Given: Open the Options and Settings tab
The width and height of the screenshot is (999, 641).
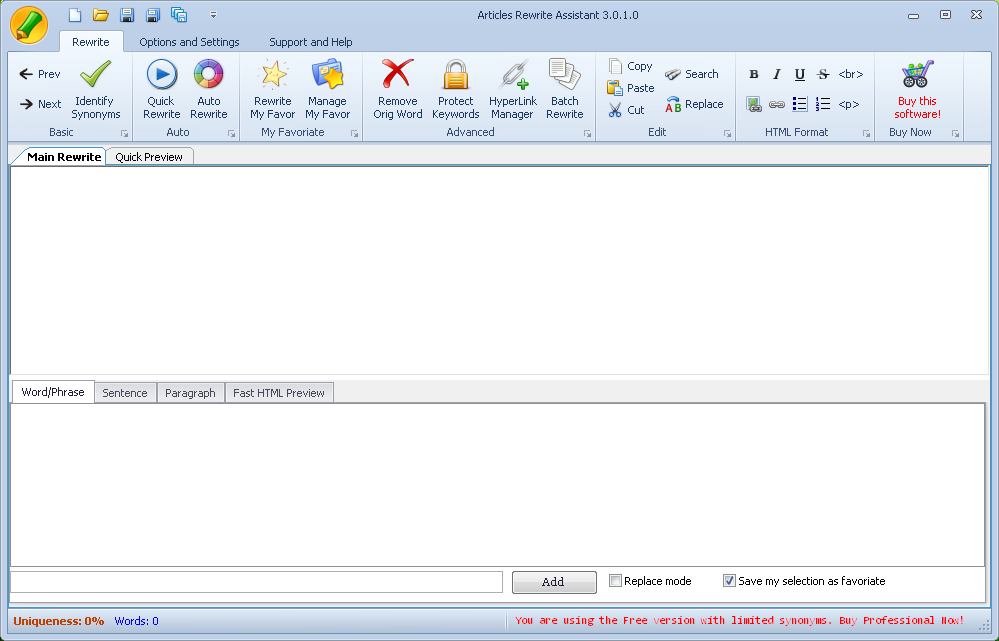Looking at the screenshot, I should [x=189, y=42].
